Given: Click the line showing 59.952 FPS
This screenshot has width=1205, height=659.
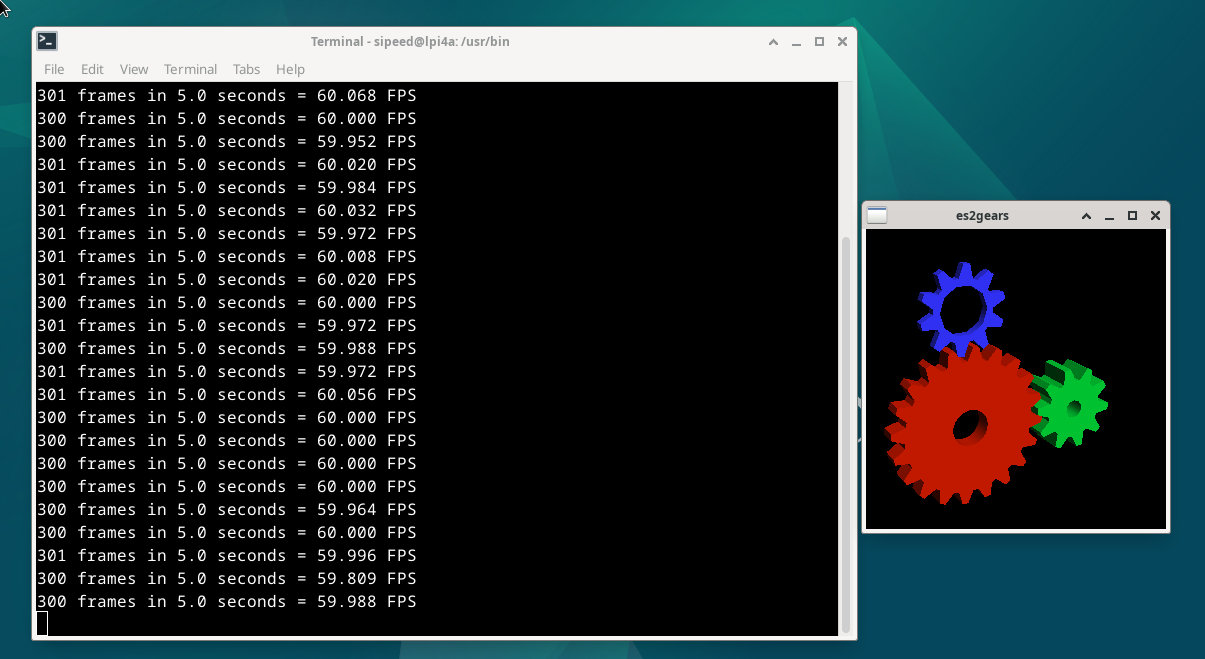Looking at the screenshot, I should click(227, 142).
